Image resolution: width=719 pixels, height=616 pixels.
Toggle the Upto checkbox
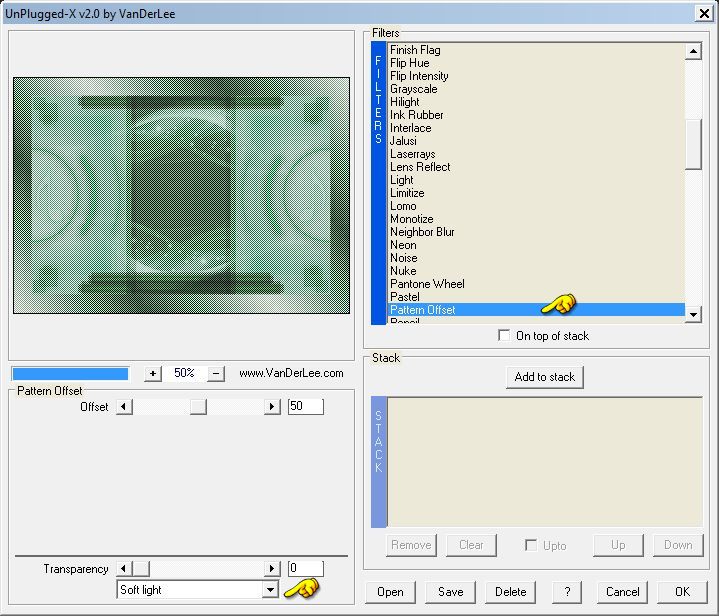tap(531, 545)
